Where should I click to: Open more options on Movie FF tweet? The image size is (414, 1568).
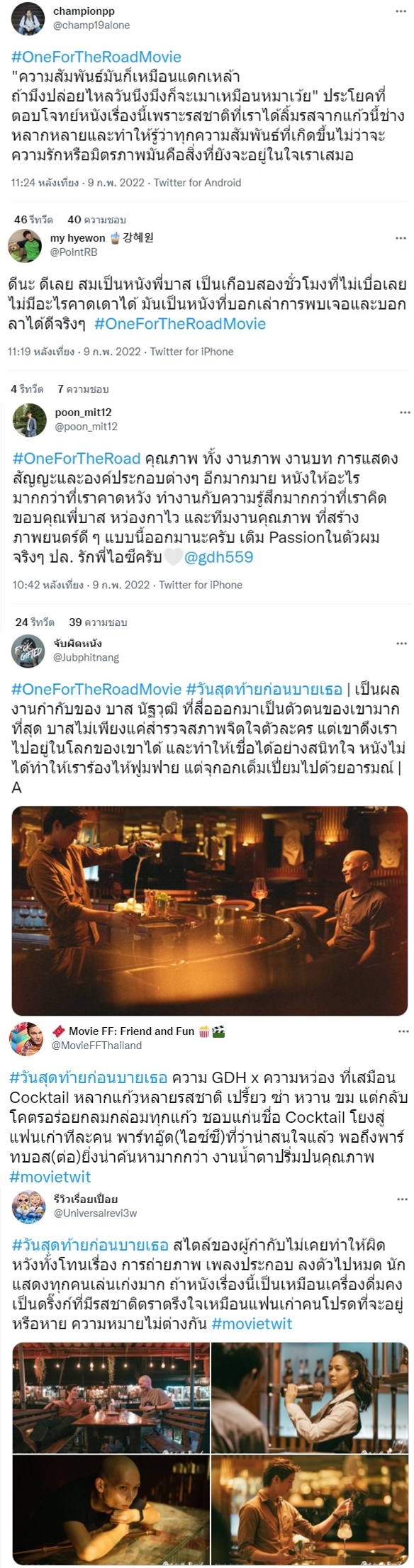(x=403, y=1031)
